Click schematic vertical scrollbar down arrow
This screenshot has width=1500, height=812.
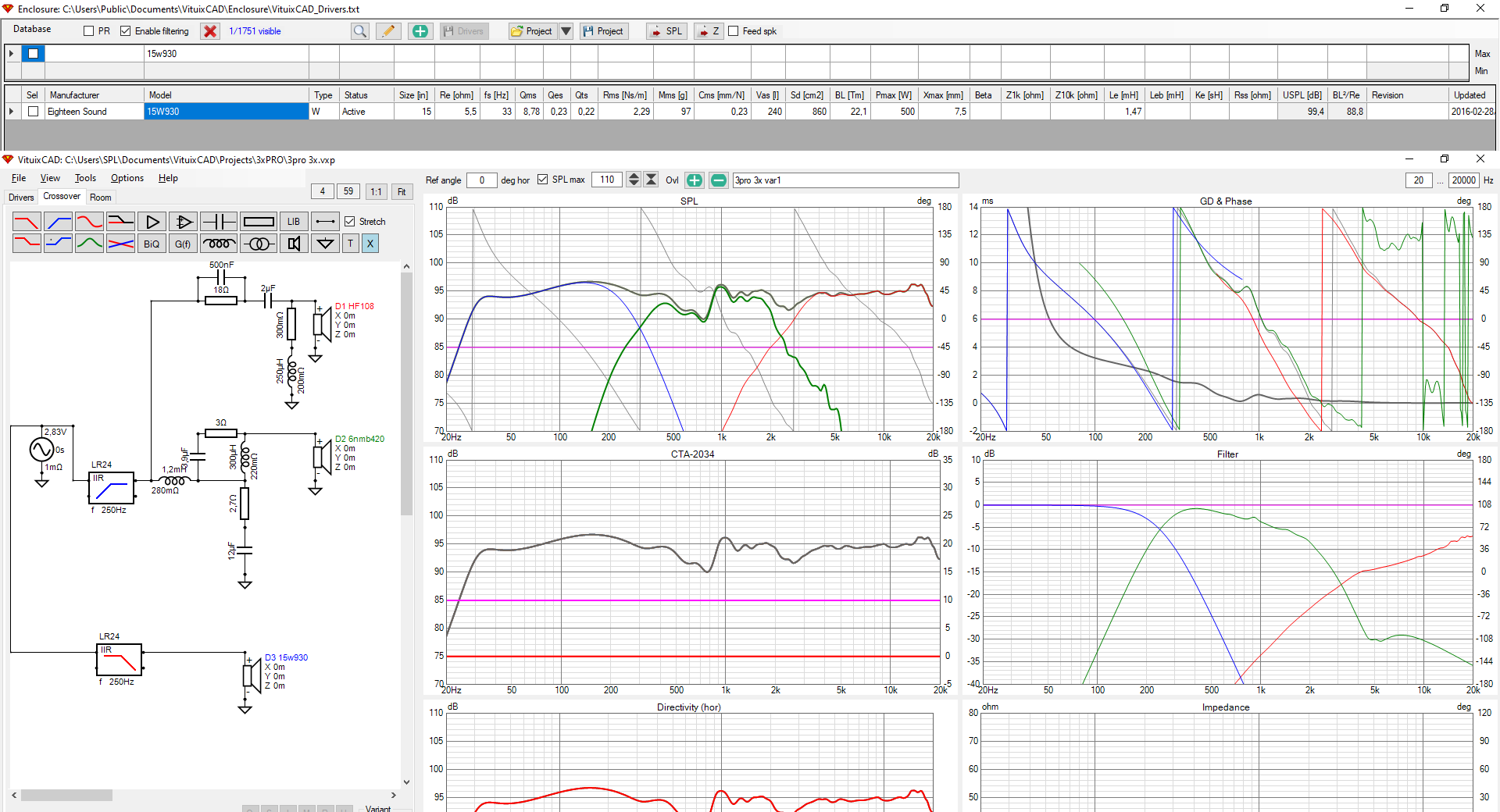[x=406, y=782]
